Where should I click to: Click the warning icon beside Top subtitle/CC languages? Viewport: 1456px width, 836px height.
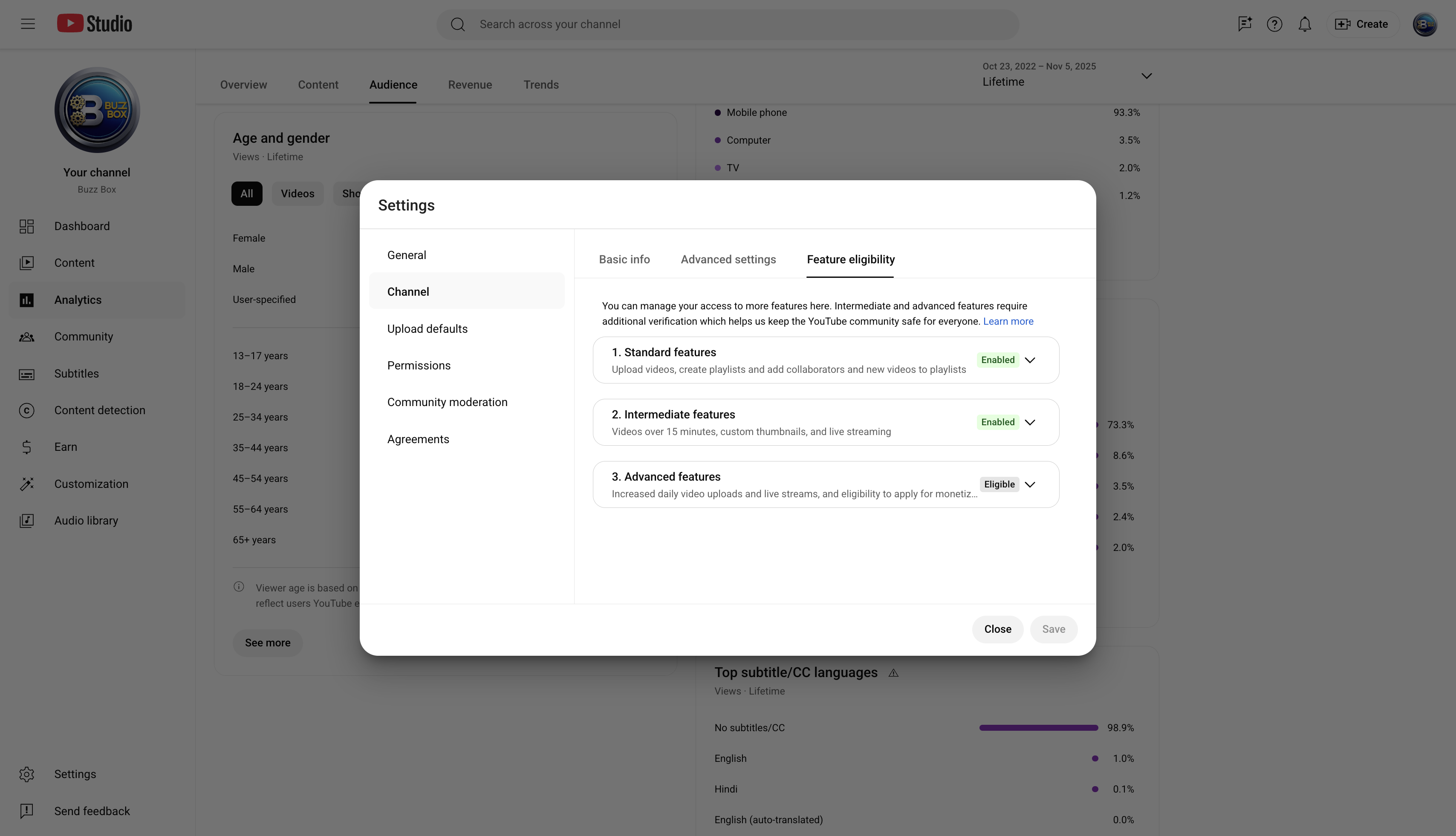click(x=893, y=673)
